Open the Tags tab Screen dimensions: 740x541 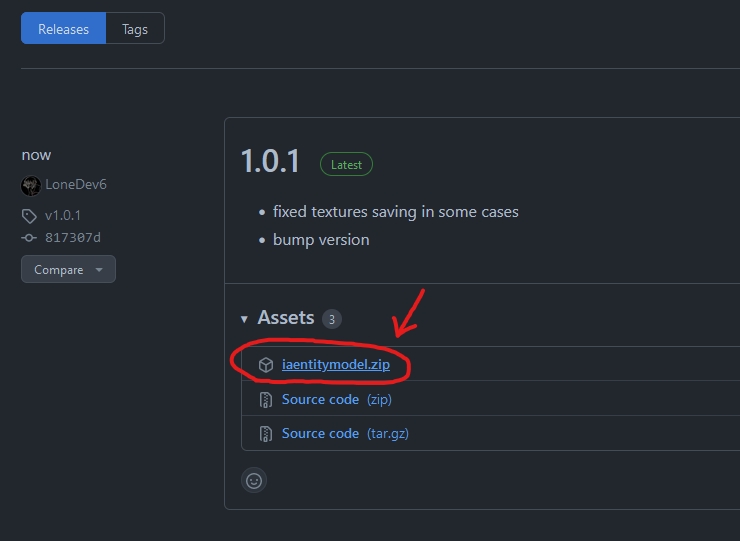pyautogui.click(x=135, y=29)
